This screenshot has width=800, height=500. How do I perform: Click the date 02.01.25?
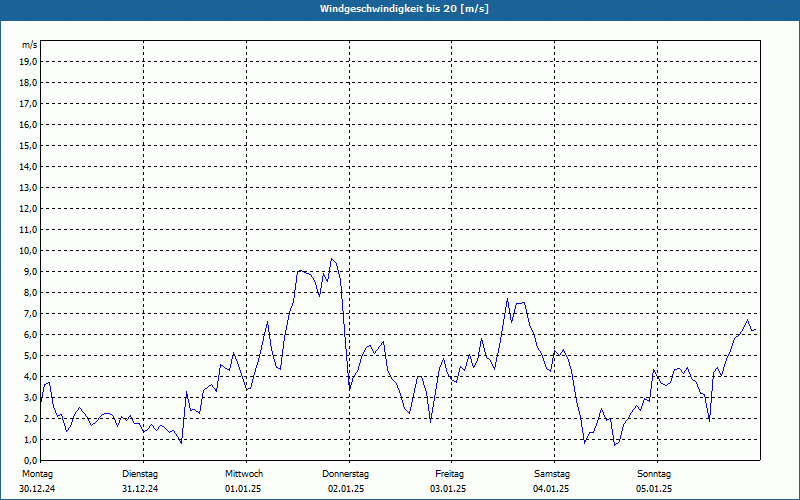point(346,489)
